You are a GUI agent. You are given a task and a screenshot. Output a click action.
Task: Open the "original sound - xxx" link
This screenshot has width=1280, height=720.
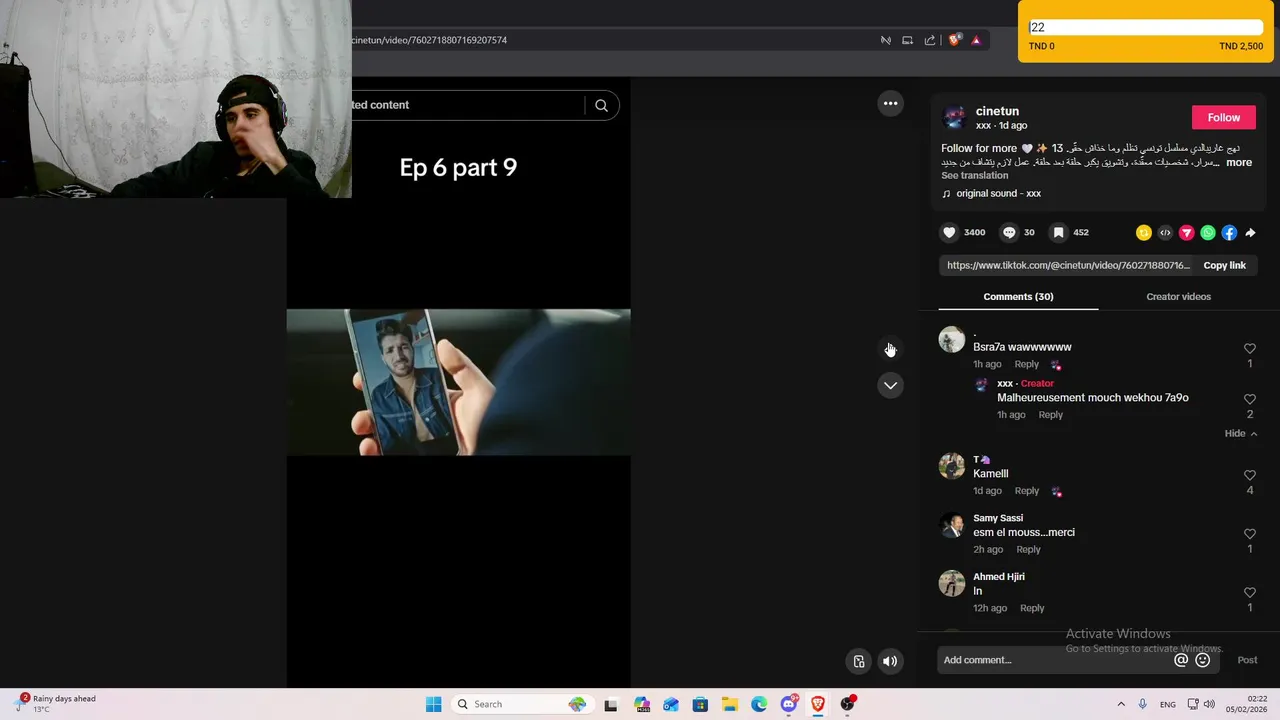998,193
